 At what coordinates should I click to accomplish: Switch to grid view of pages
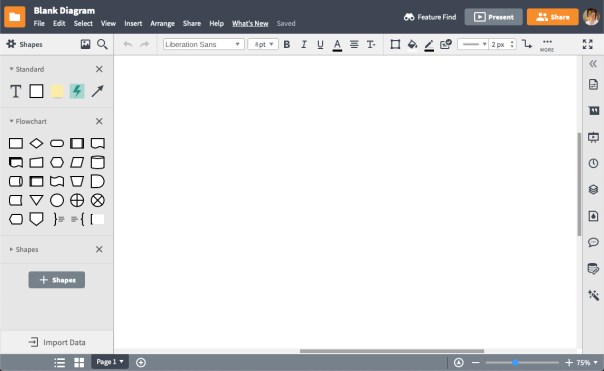pyautogui.click(x=79, y=363)
